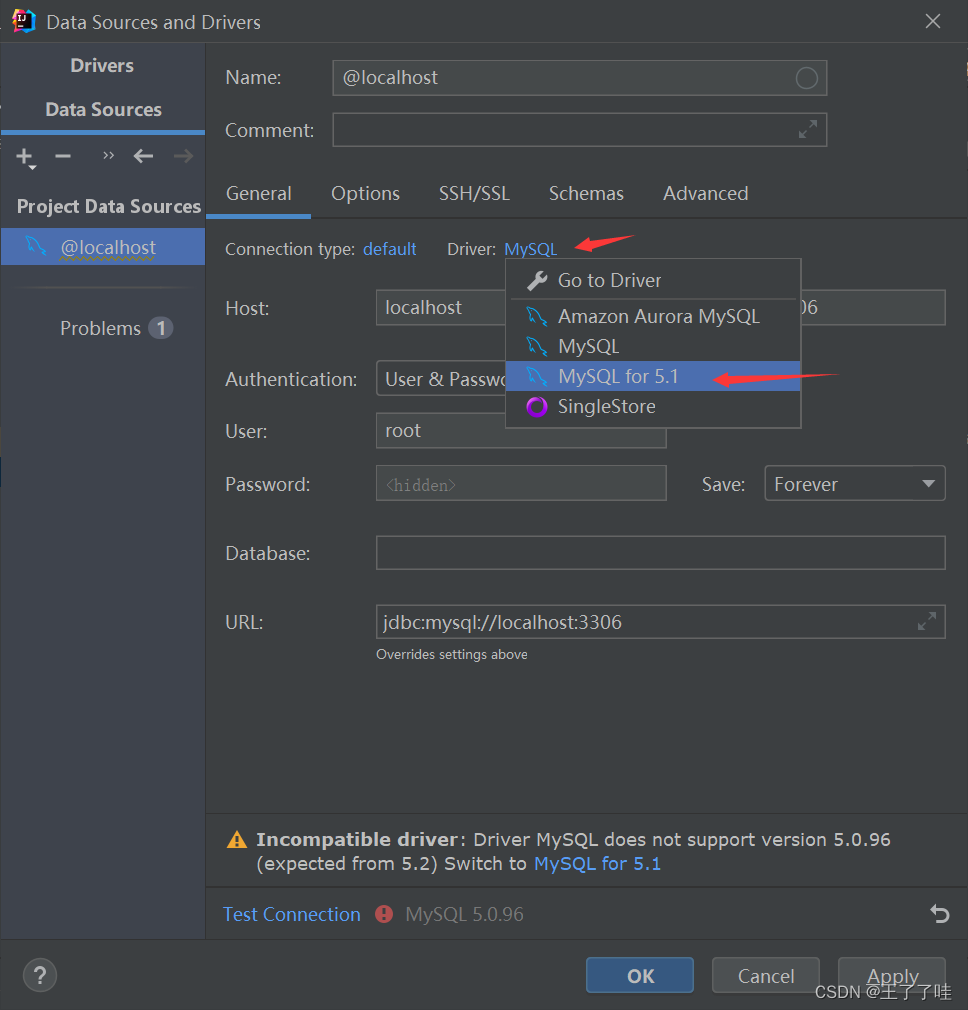This screenshot has height=1010, width=968.
Task: Go back with the left arrow icon
Action: pos(143,156)
